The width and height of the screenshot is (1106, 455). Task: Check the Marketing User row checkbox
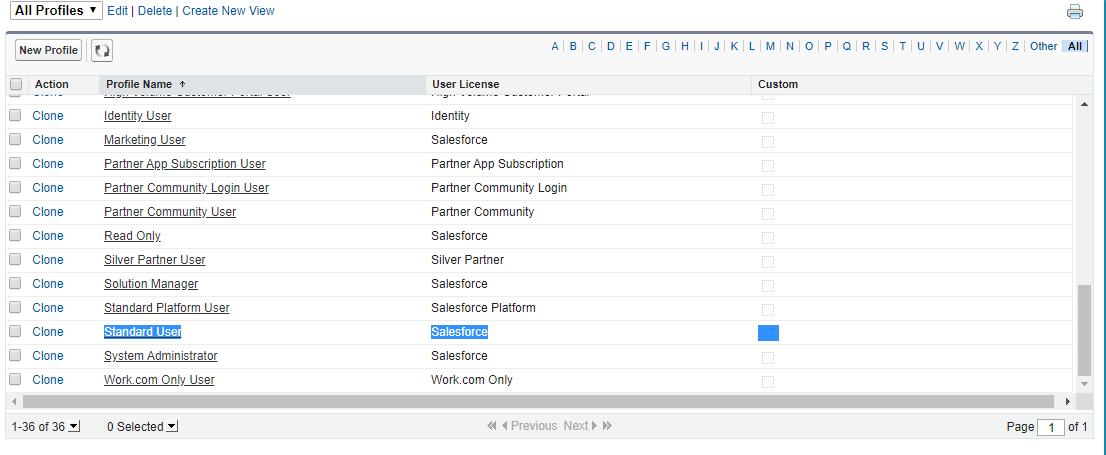pos(15,139)
